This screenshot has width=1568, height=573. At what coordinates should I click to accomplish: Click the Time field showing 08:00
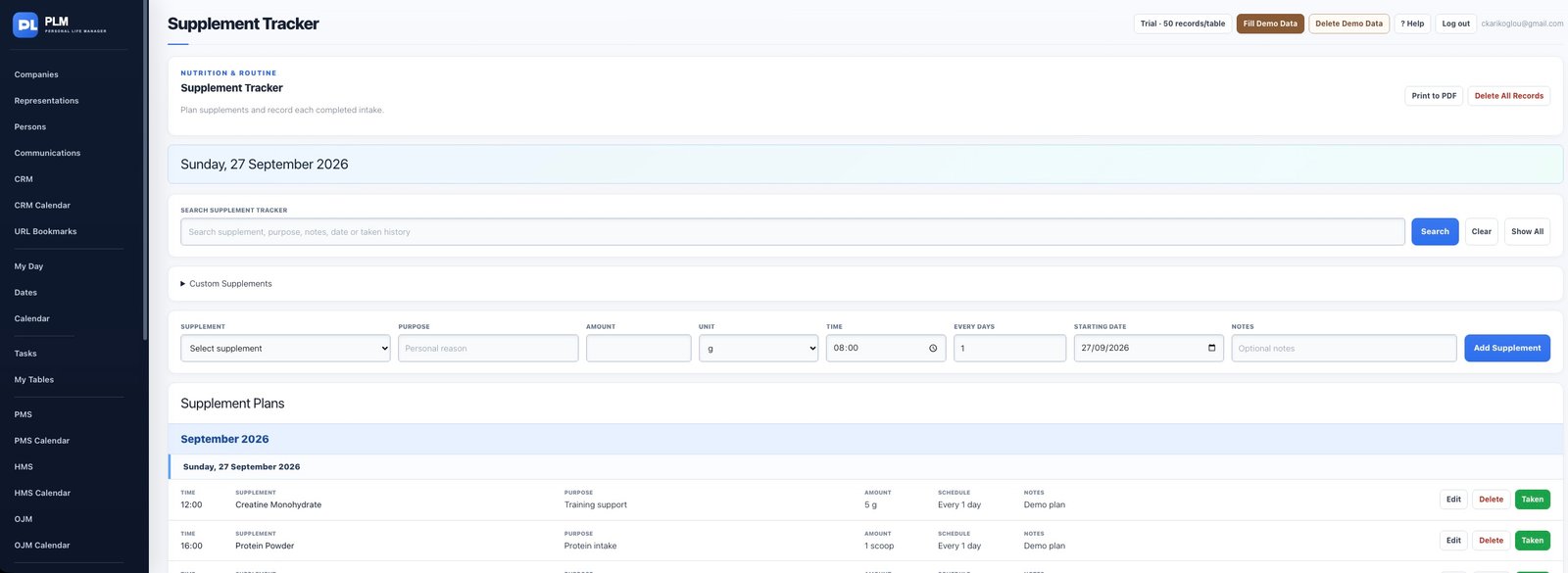886,349
